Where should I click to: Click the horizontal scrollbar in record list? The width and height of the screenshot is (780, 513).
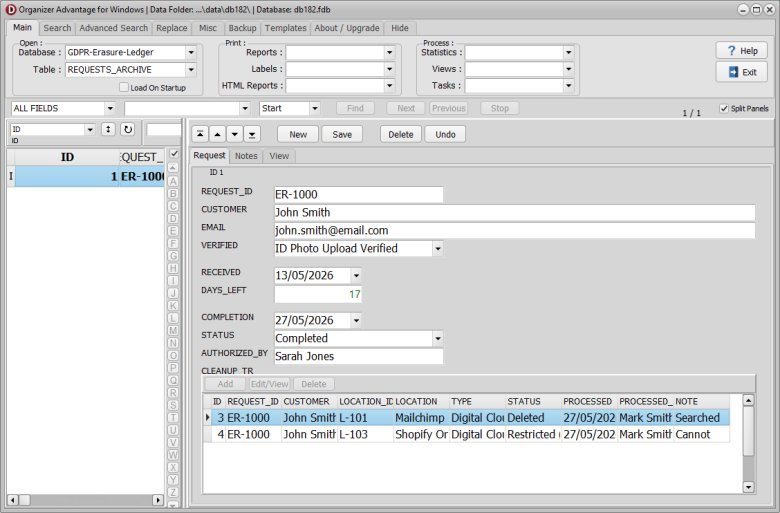tap(85, 500)
